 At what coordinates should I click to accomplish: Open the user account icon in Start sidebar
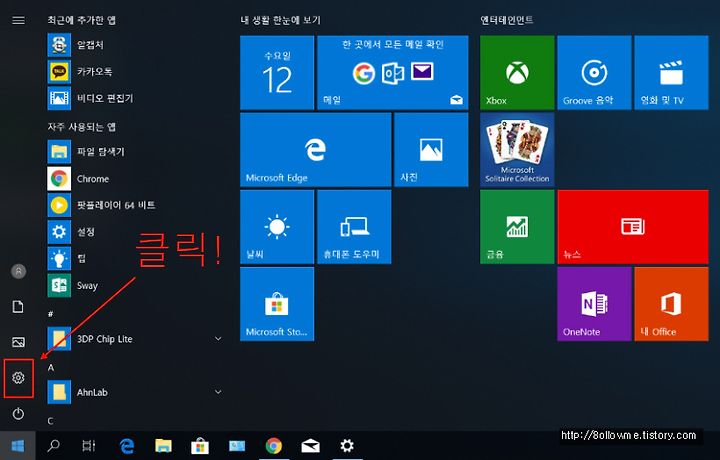pos(18,271)
